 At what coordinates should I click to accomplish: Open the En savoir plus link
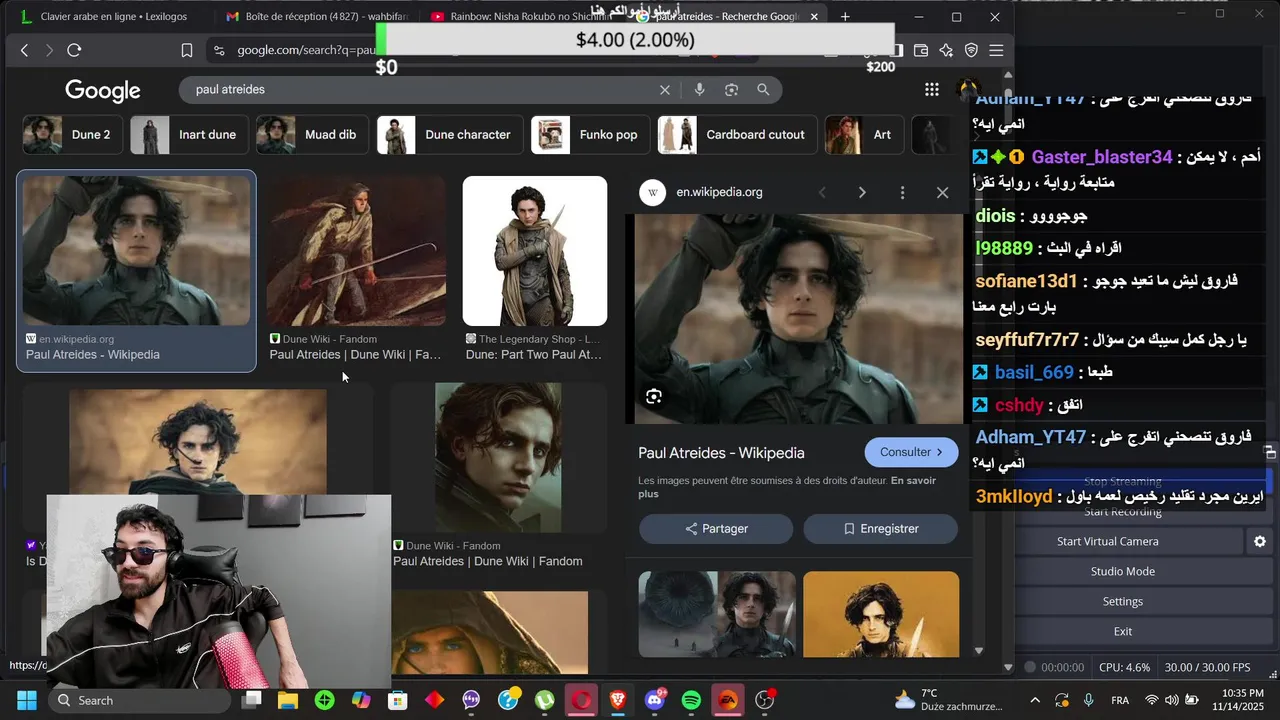(x=788, y=487)
